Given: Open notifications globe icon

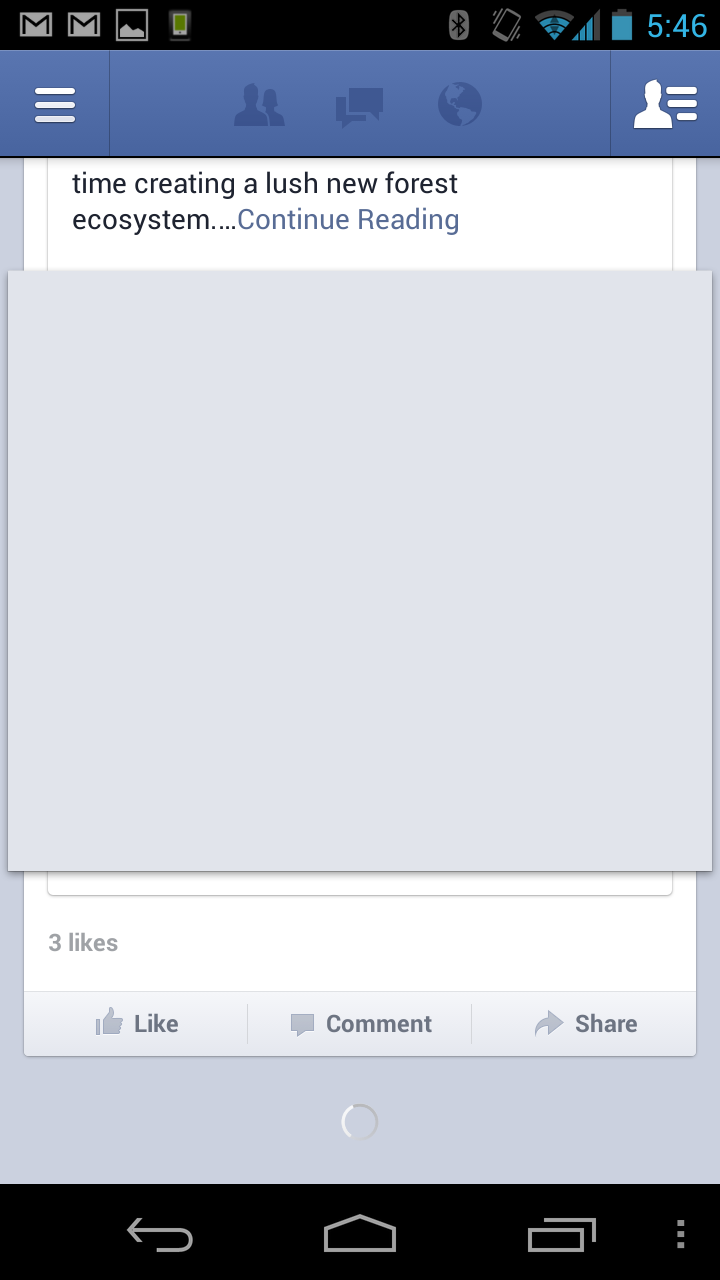Looking at the screenshot, I should pos(460,104).
